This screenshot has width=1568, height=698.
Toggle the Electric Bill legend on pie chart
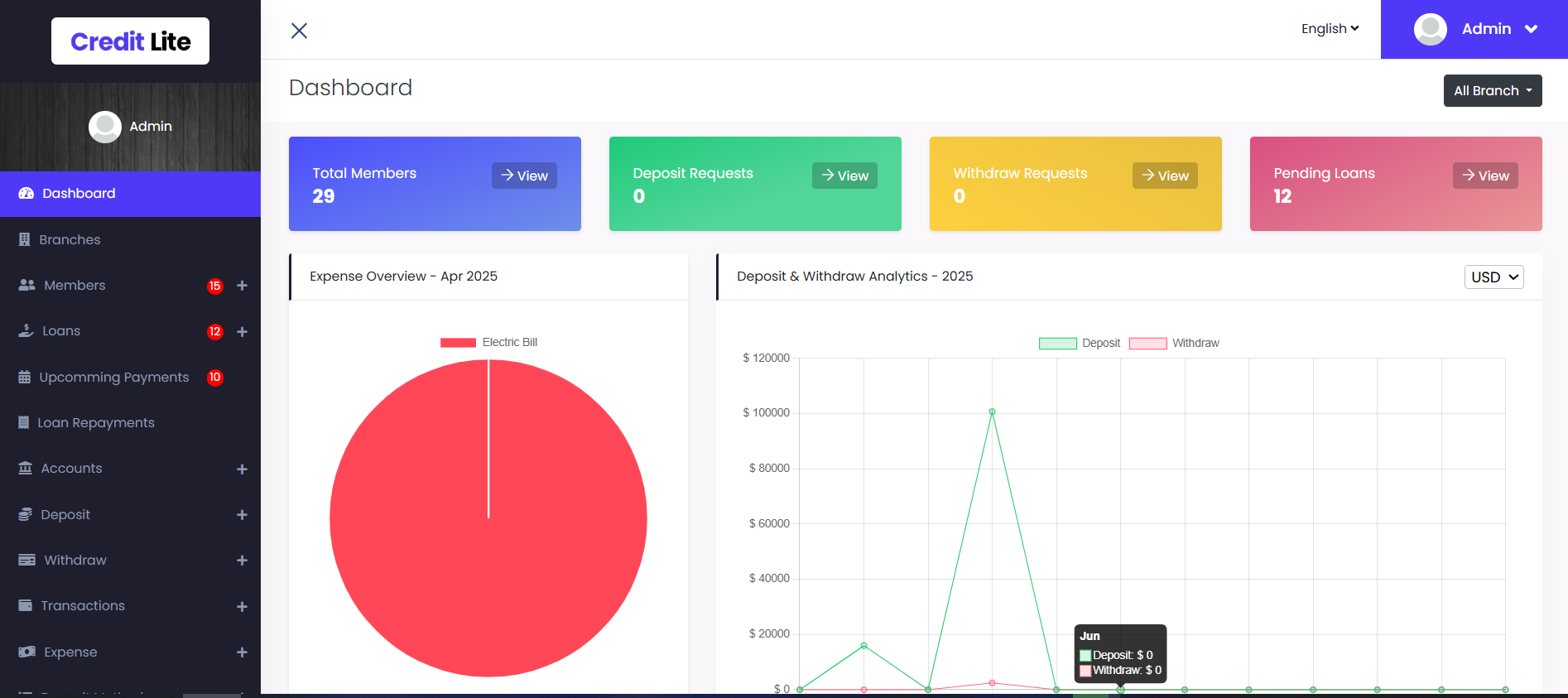coord(488,342)
